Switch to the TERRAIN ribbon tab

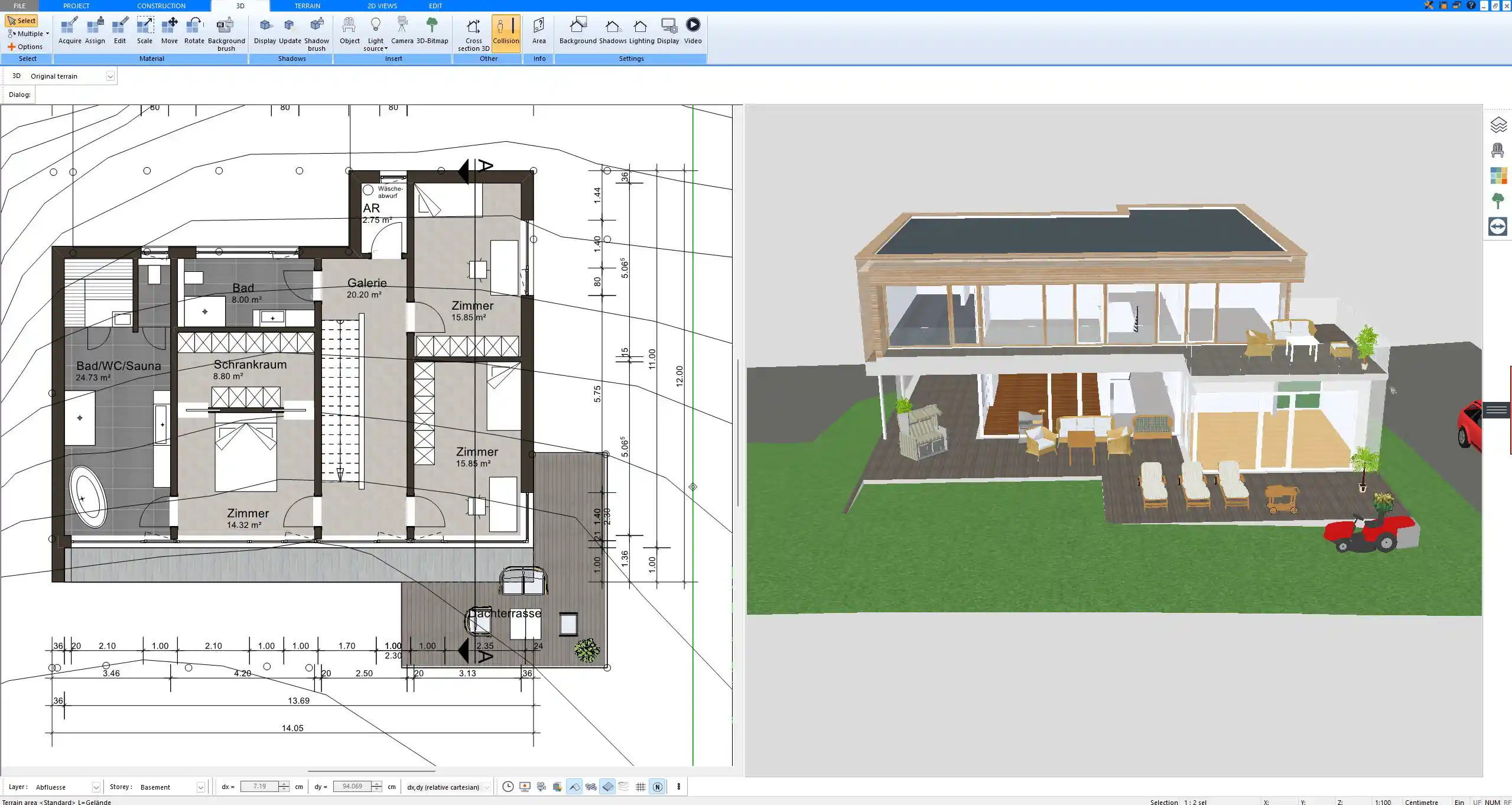307,6
